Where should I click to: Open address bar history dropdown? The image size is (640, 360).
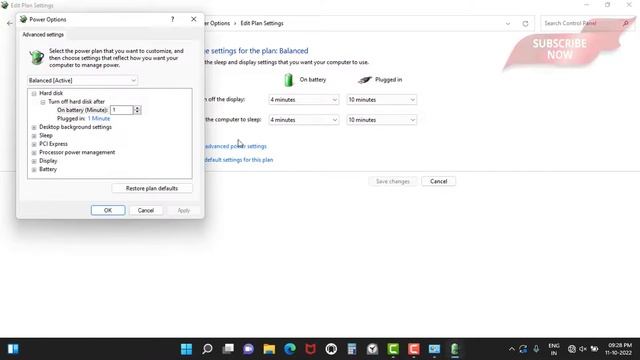[x=508, y=24]
